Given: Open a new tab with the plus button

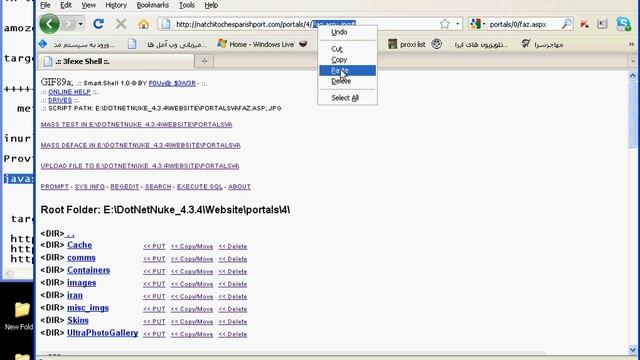Looking at the screenshot, I should click(x=204, y=61).
